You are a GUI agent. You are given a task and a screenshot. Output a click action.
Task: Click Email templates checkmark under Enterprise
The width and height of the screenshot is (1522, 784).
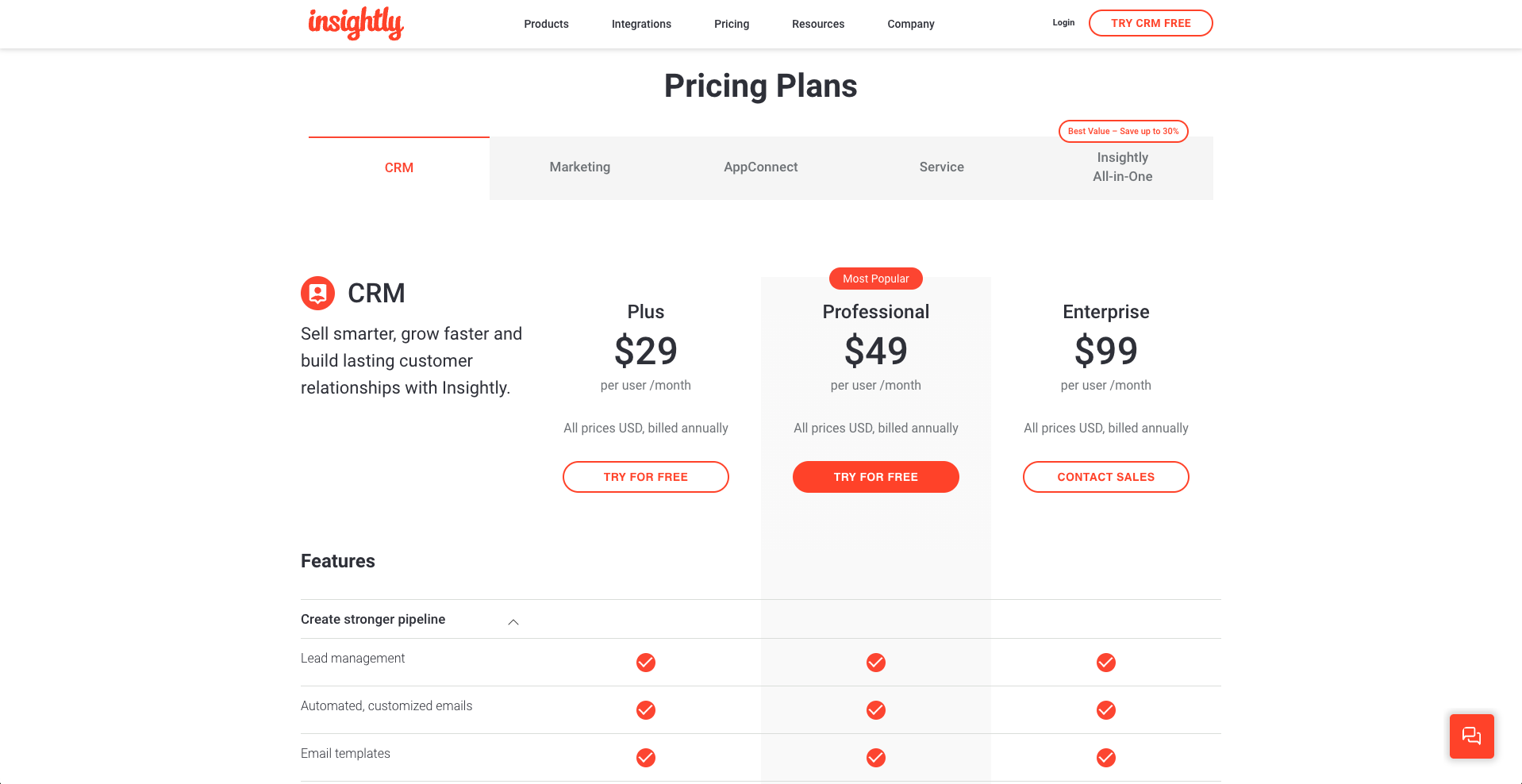coord(1105,758)
